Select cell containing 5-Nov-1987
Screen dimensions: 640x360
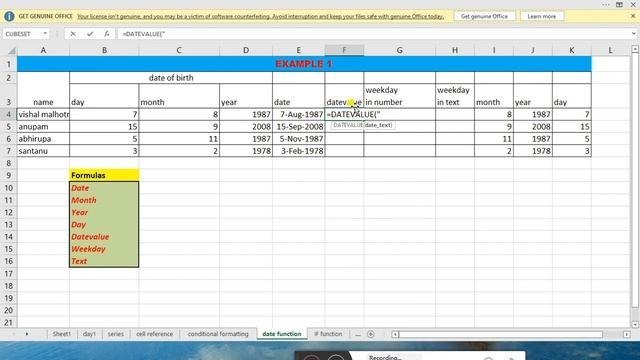point(299,139)
